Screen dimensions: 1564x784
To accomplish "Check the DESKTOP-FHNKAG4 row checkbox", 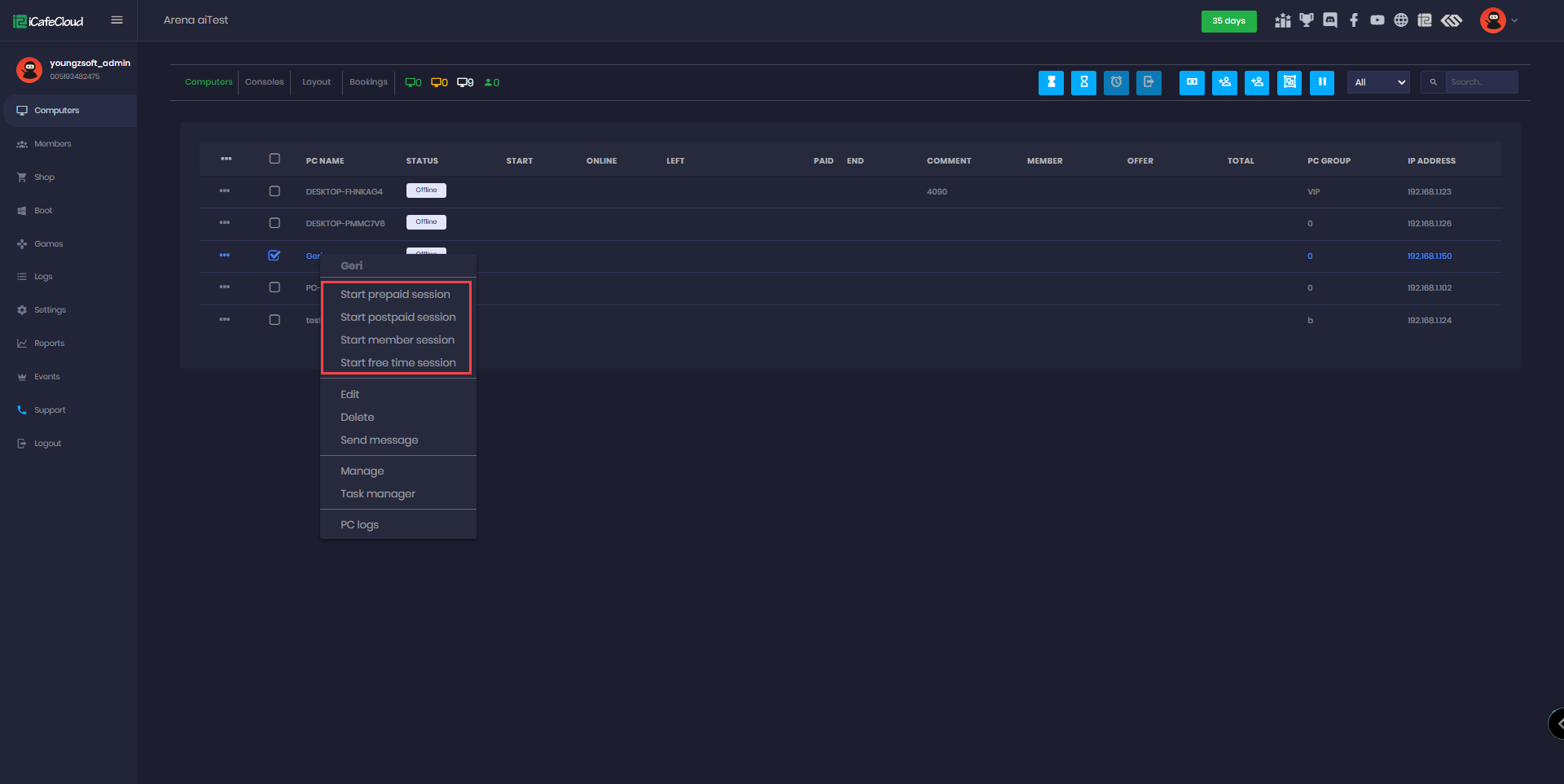I will 275,191.
